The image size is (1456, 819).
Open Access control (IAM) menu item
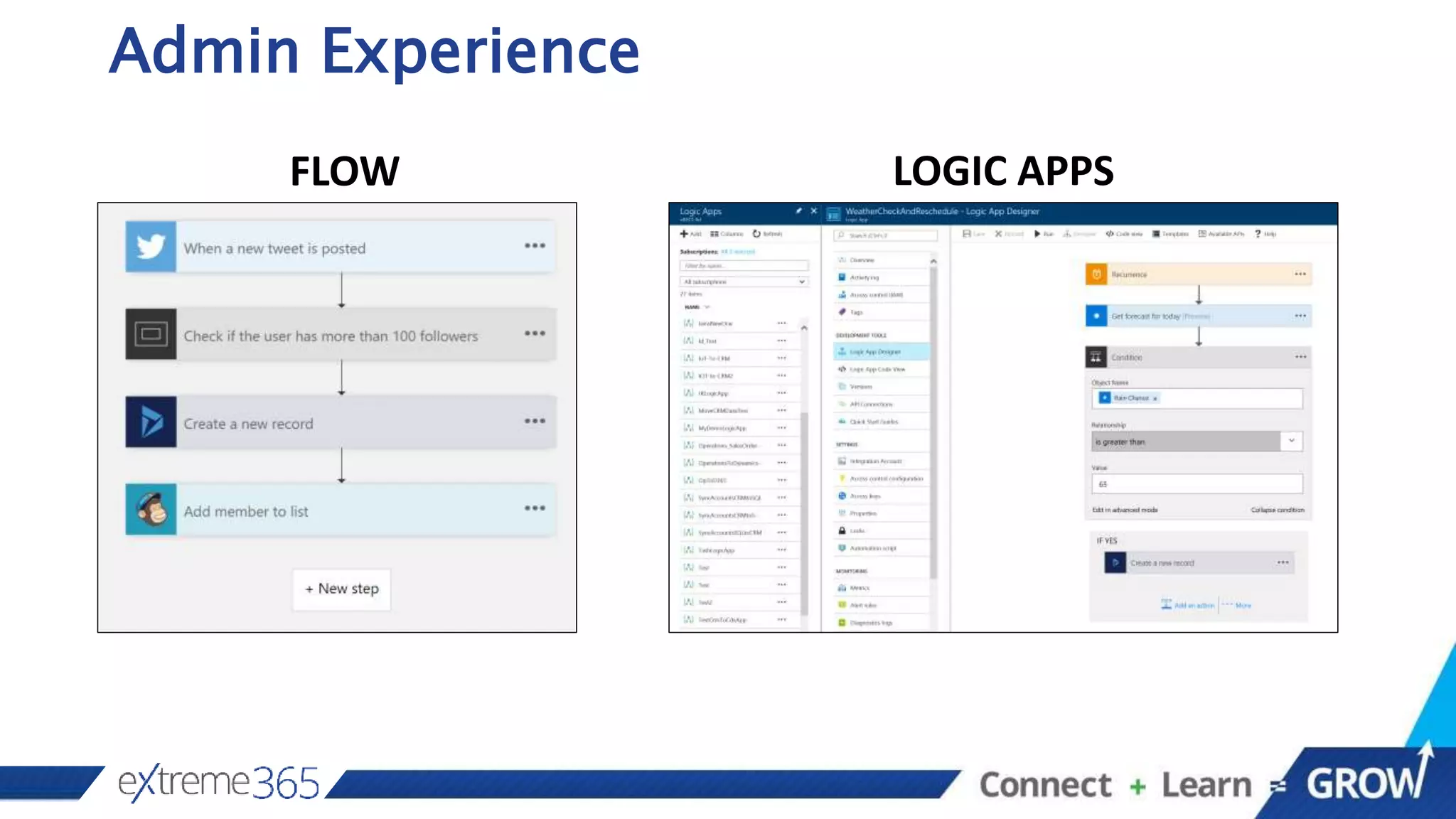coord(882,295)
